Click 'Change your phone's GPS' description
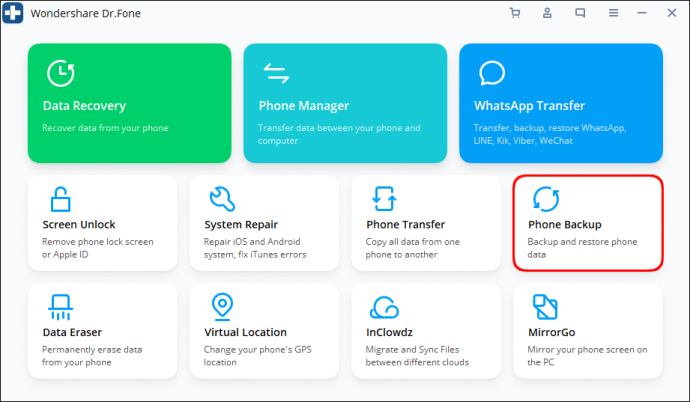690x402 pixels. 257,356
